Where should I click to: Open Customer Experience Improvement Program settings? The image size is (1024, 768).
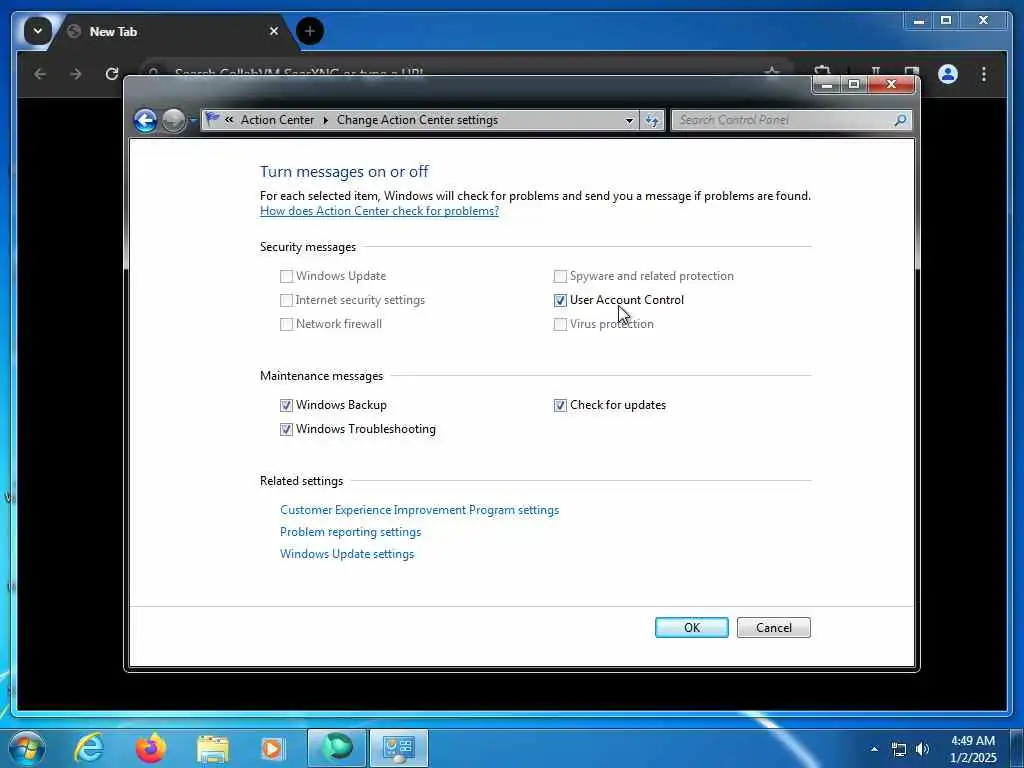(x=419, y=510)
